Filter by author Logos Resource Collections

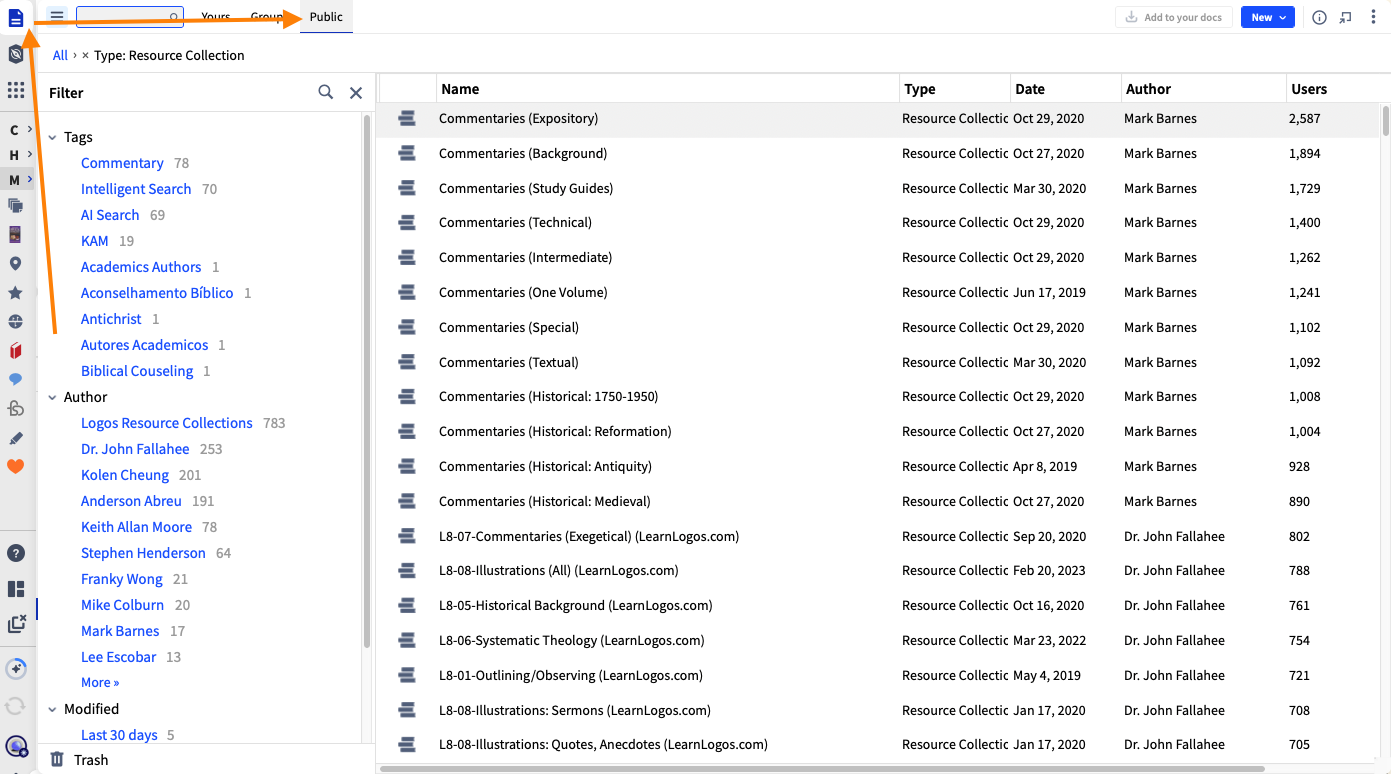[x=167, y=423]
